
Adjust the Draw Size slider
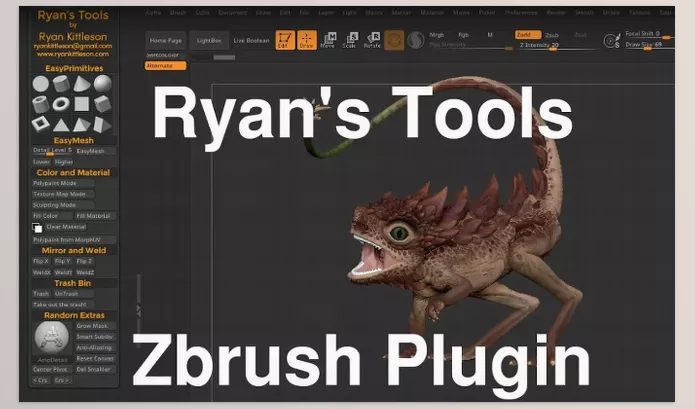tap(650, 45)
